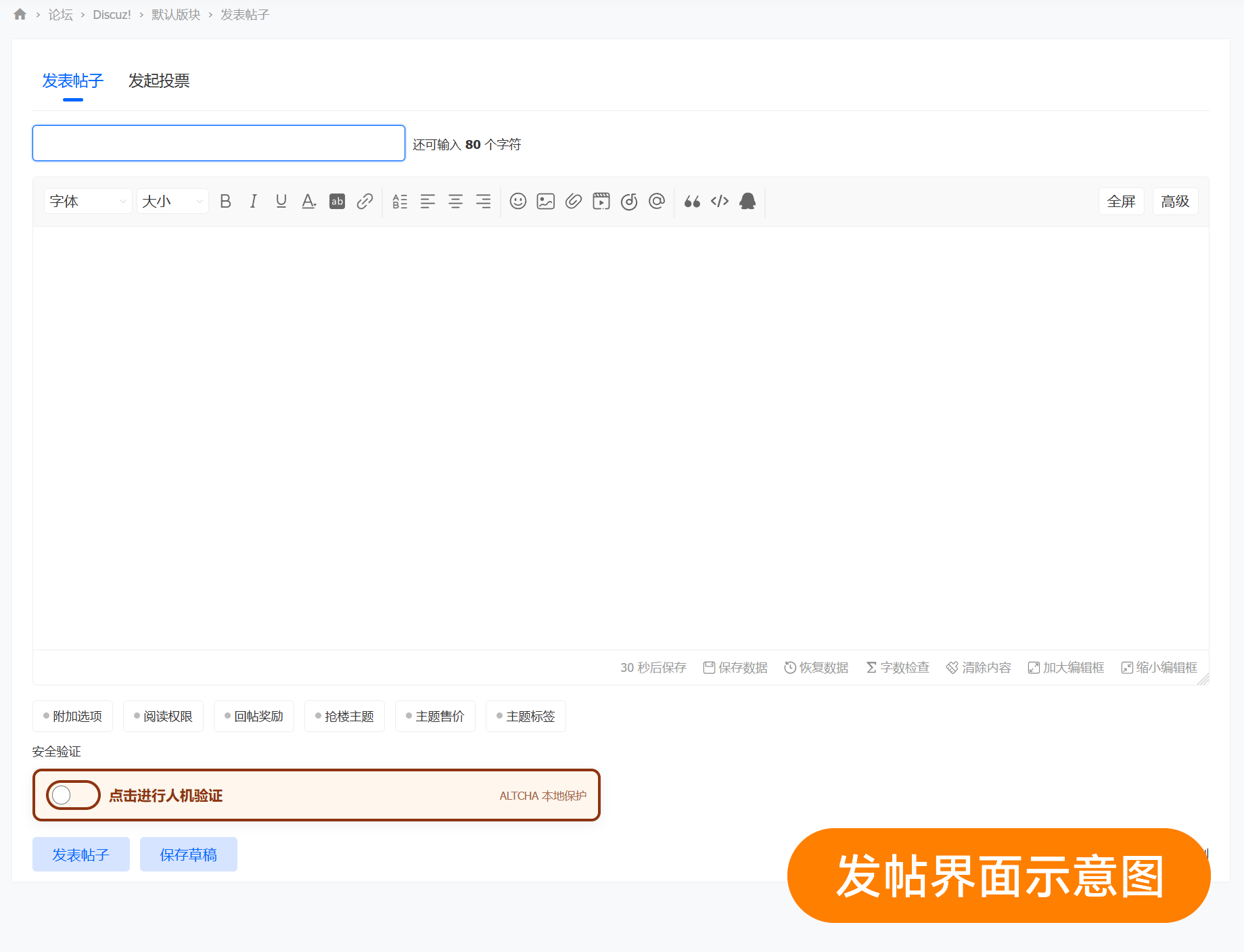Expand the 阅读权限 section
This screenshot has width=1244, height=952.
click(163, 716)
